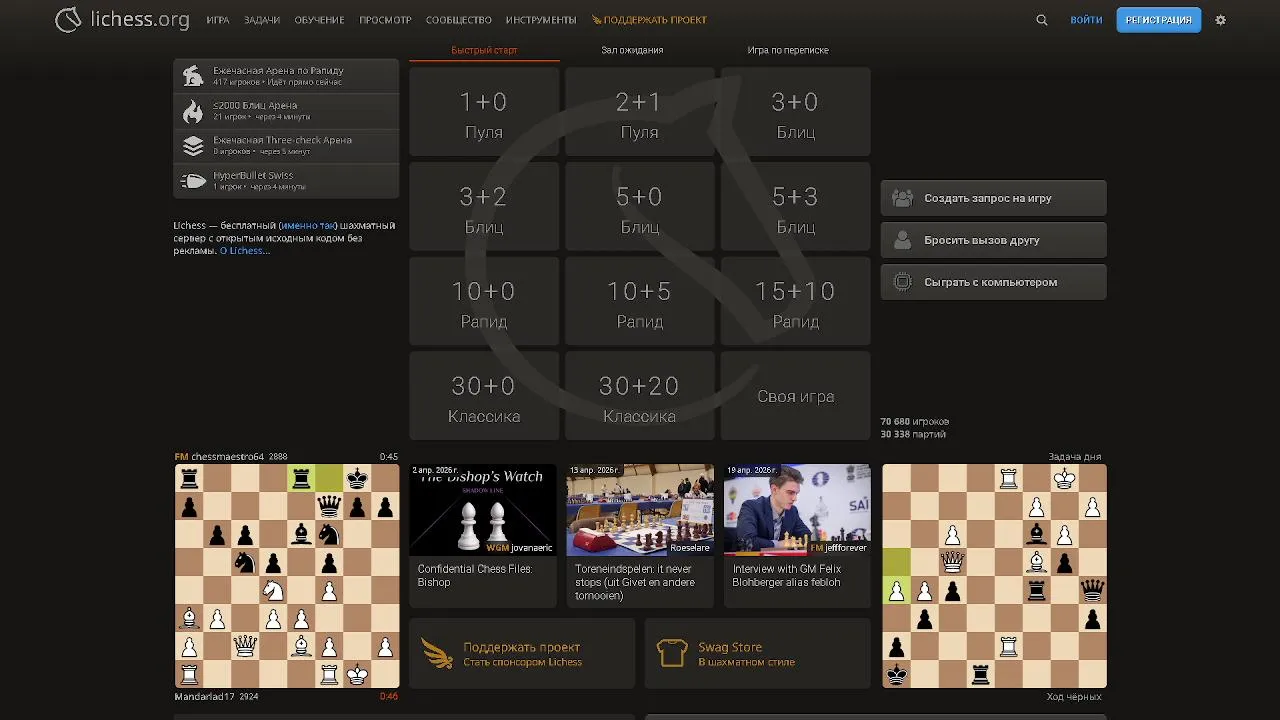The width and height of the screenshot is (1280, 720).
Task: Click the HyperBullet Swiss bullet icon
Action: (193, 181)
